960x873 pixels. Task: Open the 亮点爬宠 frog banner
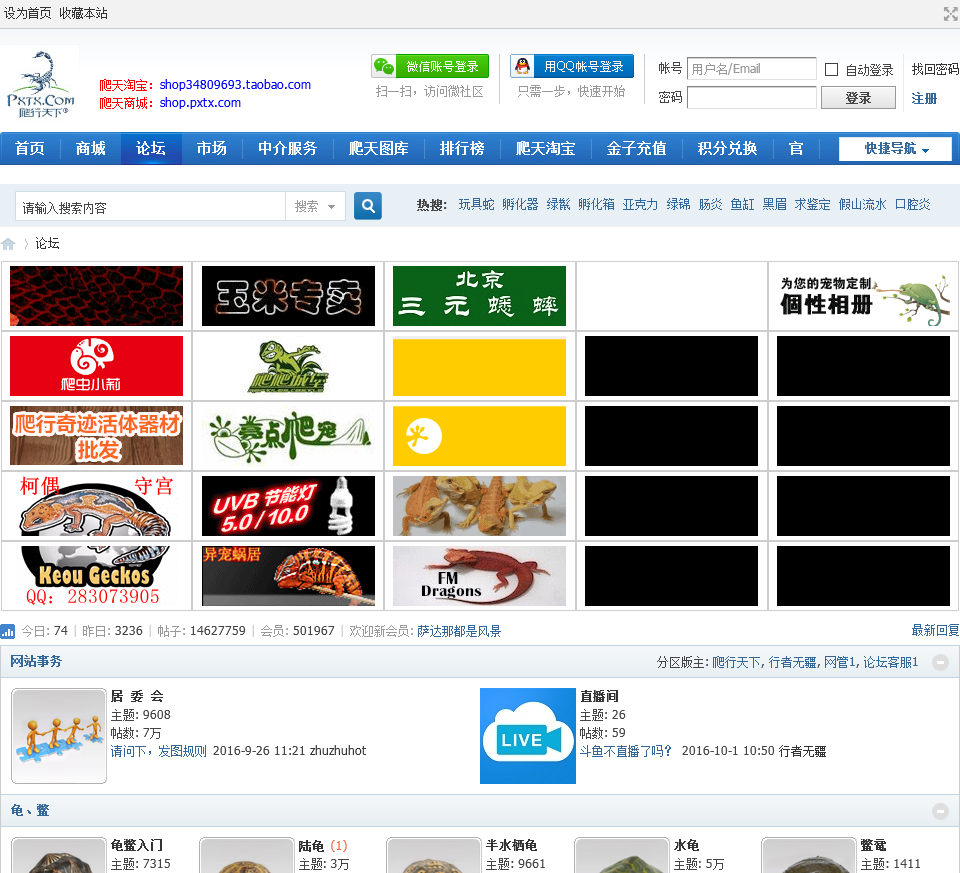(x=288, y=435)
